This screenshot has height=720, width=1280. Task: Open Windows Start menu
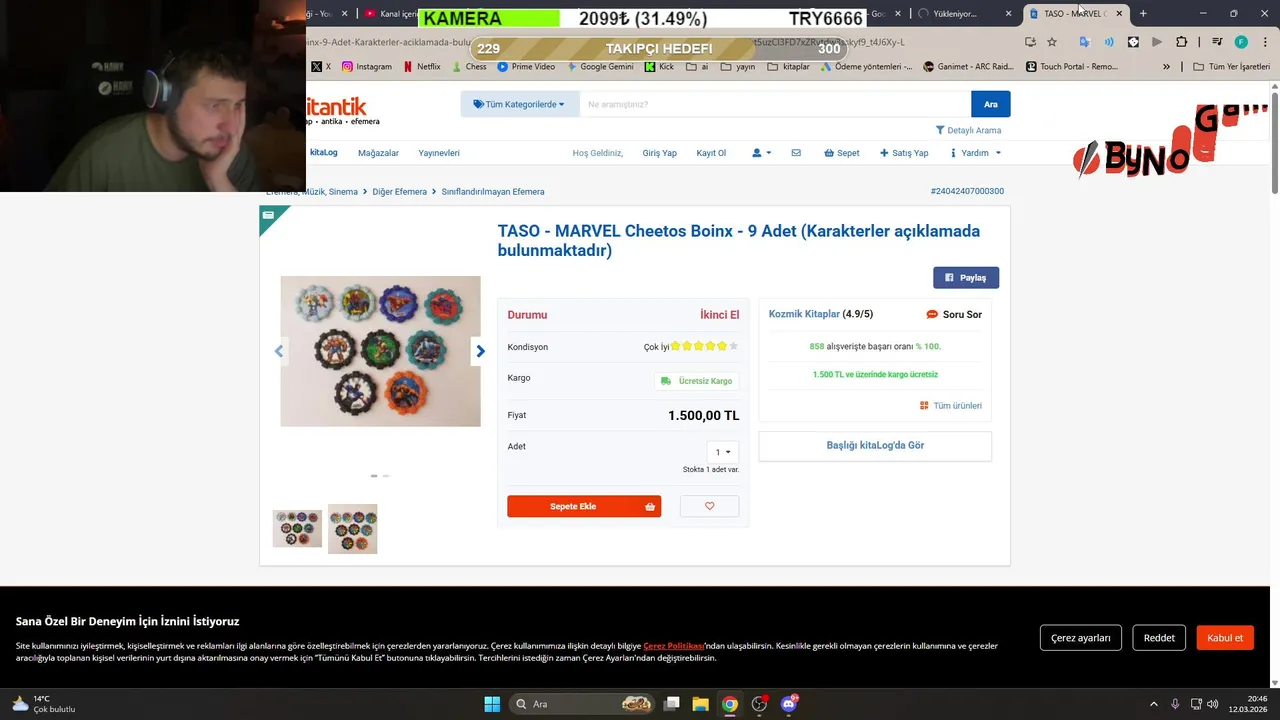pos(492,704)
